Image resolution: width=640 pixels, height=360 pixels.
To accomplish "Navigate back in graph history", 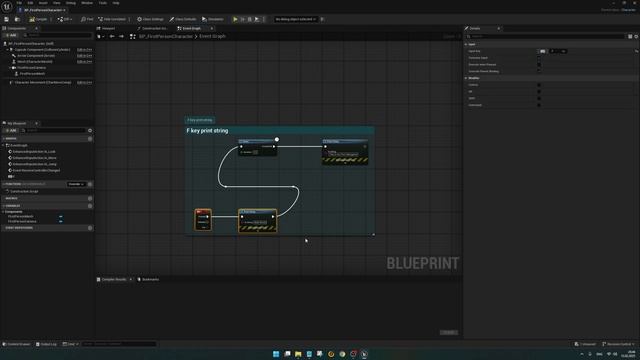I will [112, 36].
